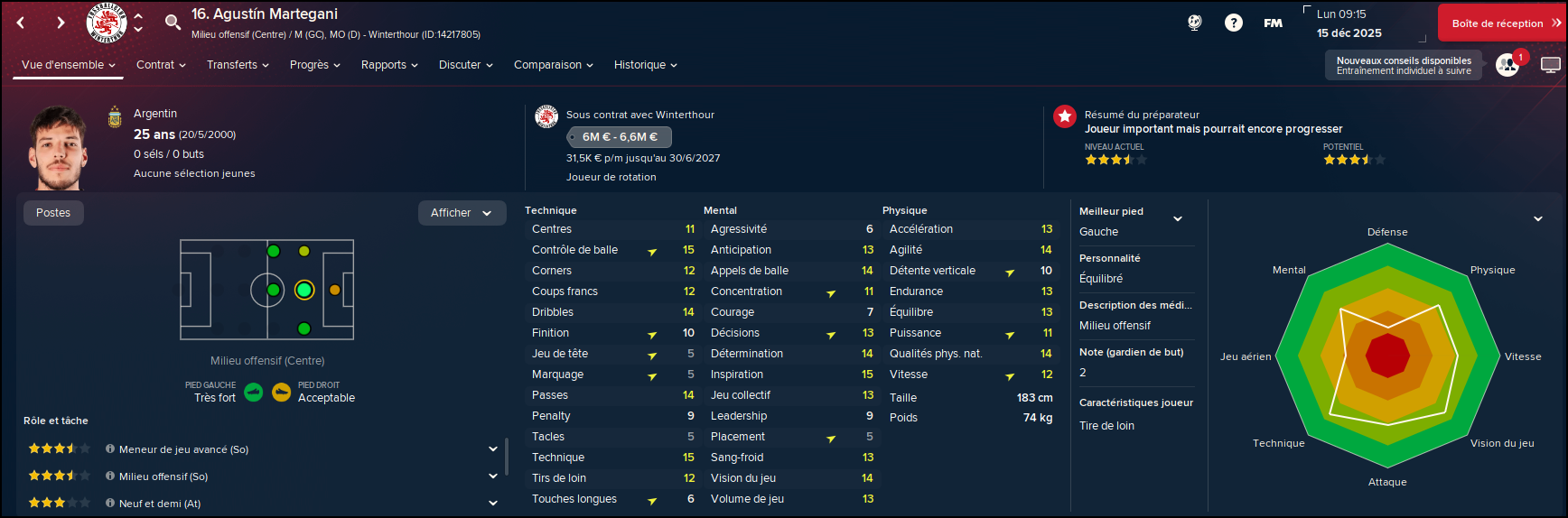Open the search magnifier icon
The image size is (1568, 518).
(x=173, y=22)
